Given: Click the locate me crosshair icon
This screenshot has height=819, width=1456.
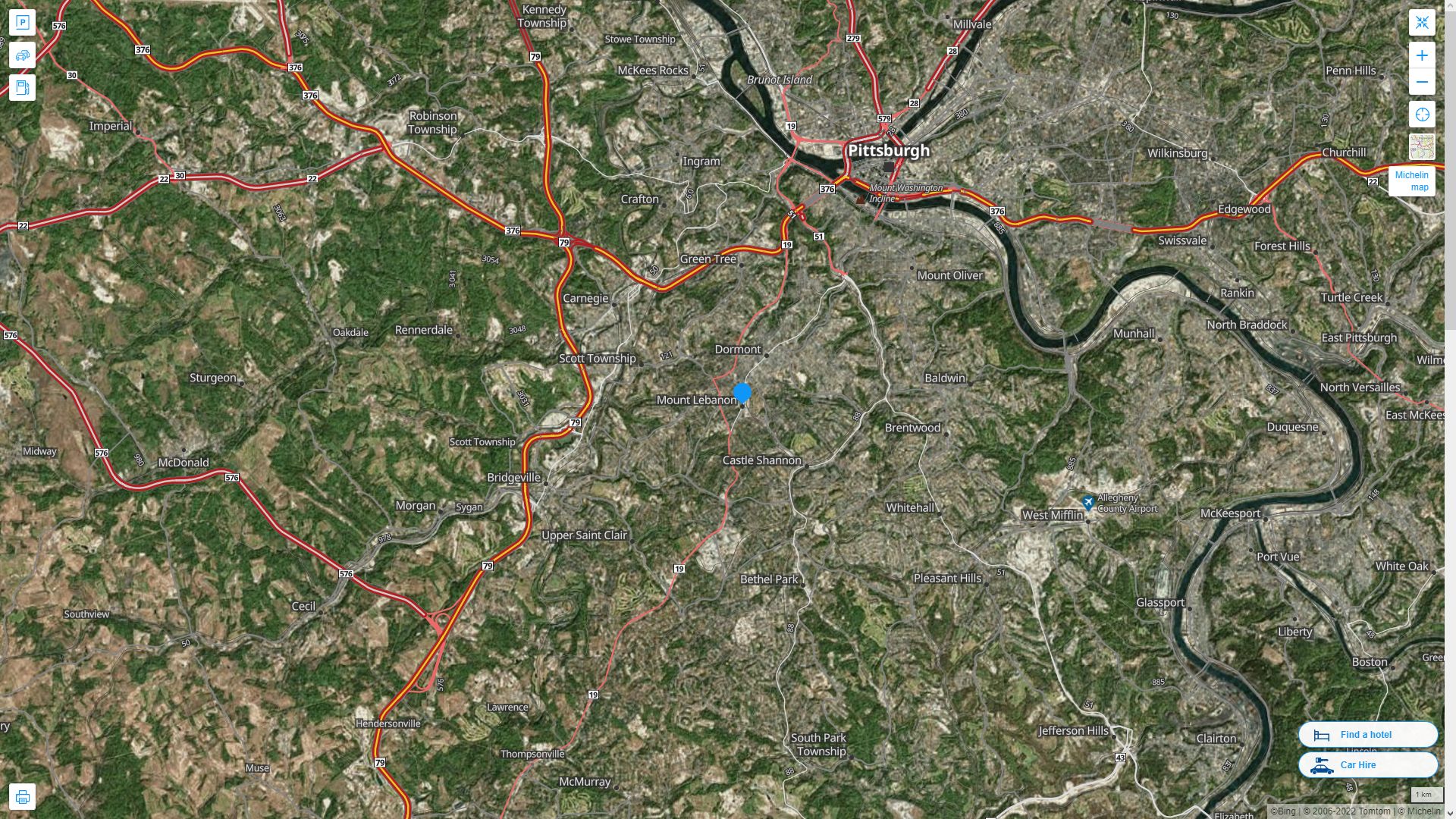Looking at the screenshot, I should (x=1422, y=115).
